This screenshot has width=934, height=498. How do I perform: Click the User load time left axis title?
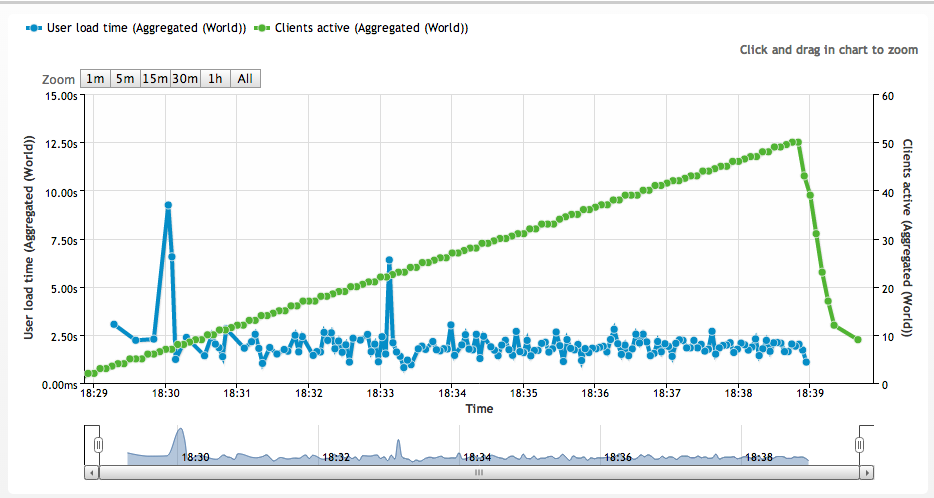click(29, 238)
